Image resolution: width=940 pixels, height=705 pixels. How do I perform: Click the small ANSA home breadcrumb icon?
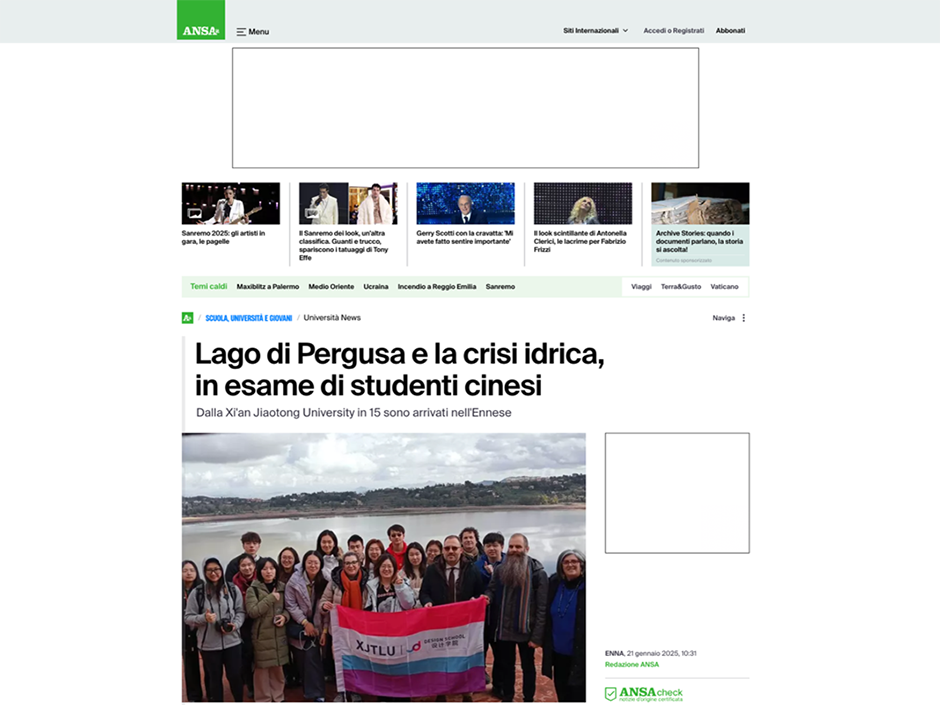tap(187, 318)
